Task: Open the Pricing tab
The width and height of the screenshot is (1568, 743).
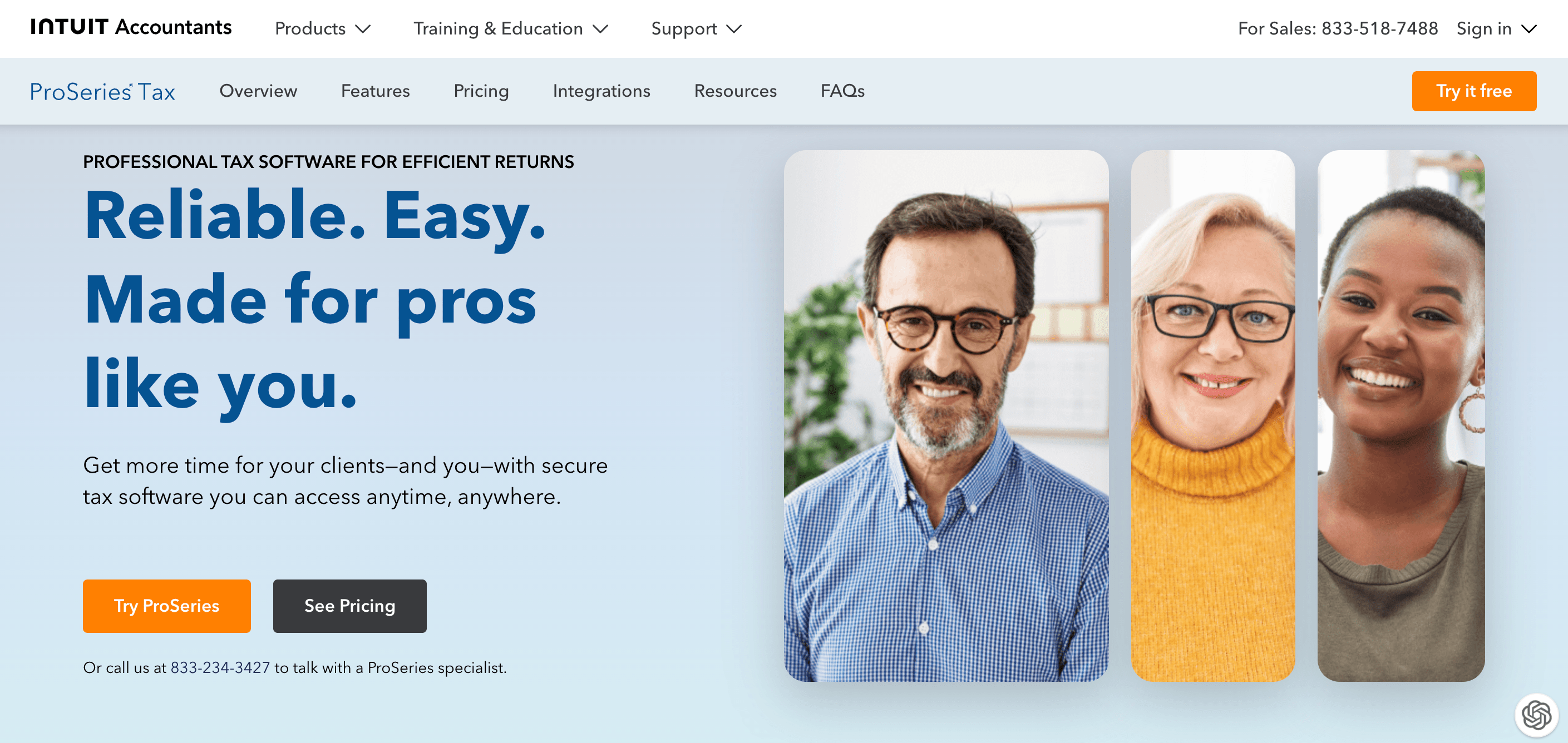Action: point(481,91)
